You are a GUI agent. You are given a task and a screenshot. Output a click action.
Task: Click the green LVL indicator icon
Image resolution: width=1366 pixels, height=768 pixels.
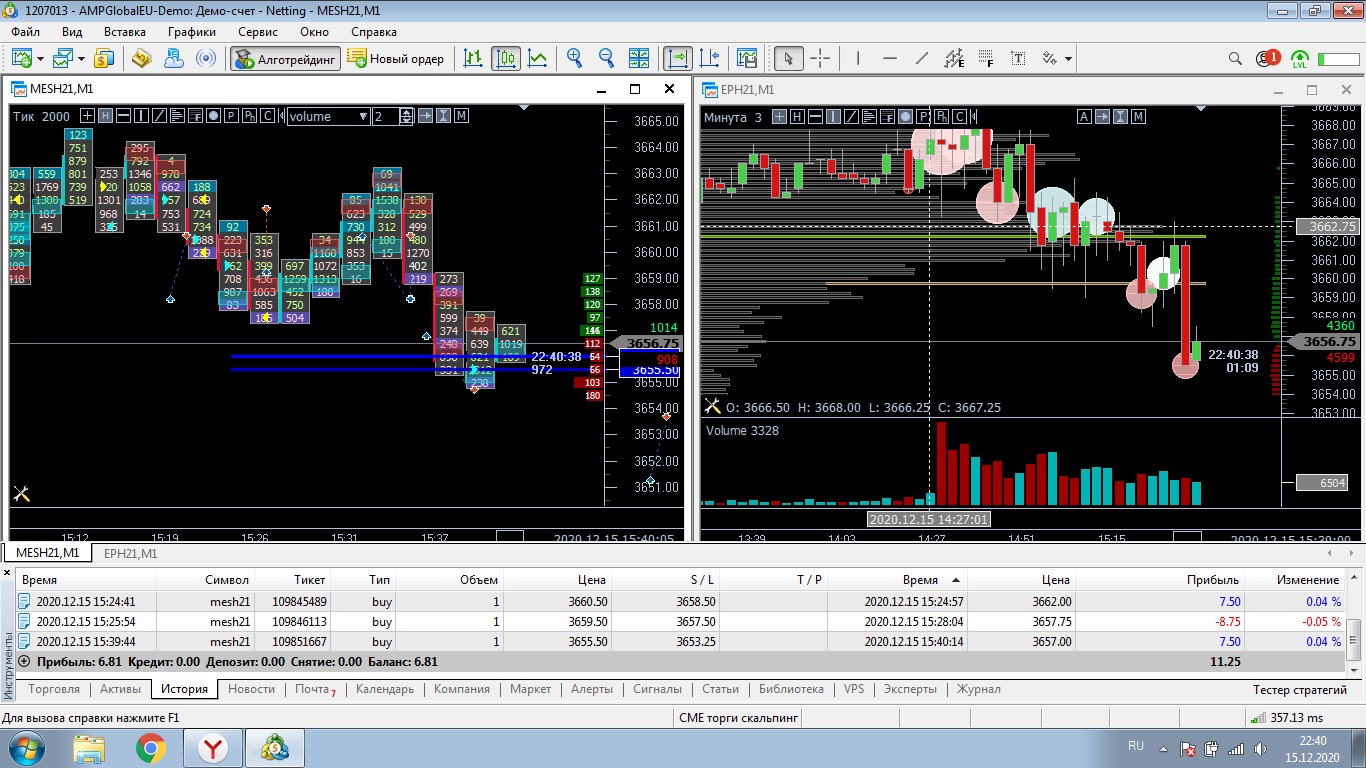pos(1300,59)
